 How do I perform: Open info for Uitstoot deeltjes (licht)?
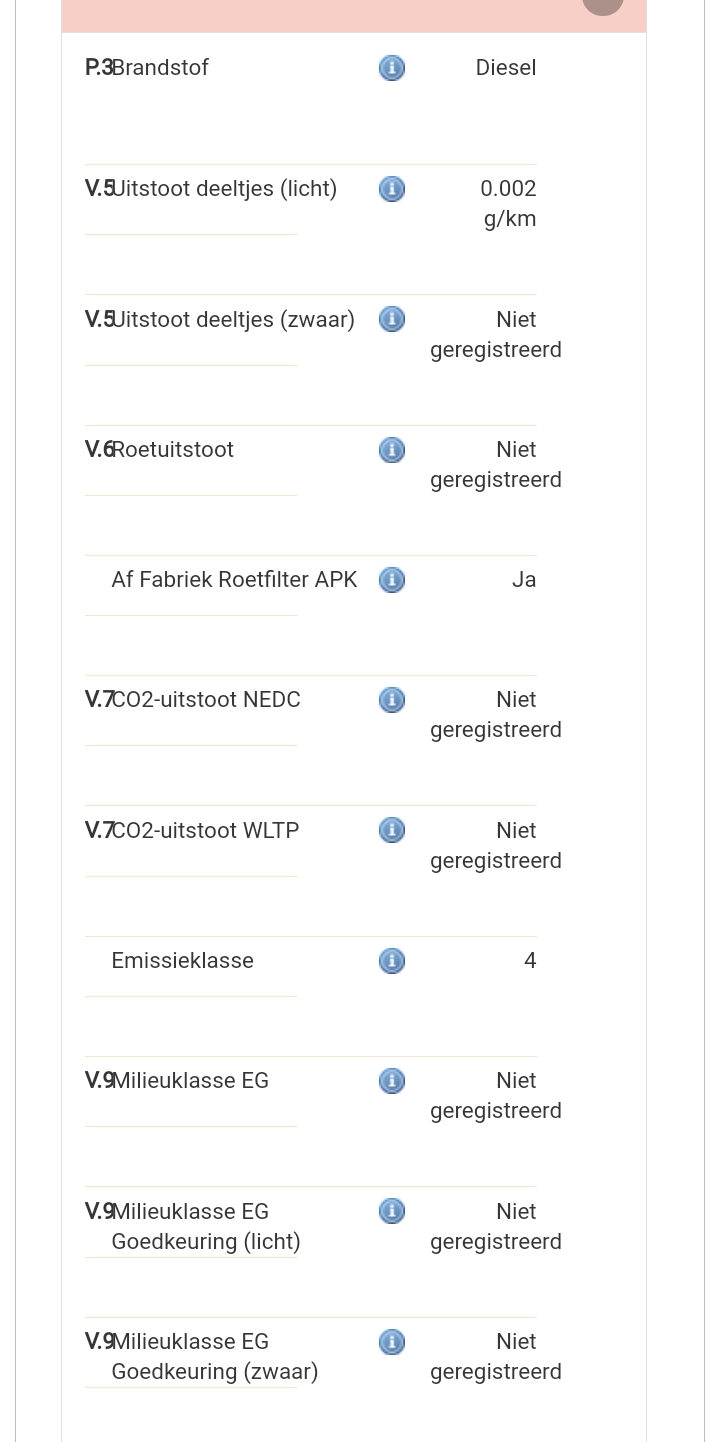(x=392, y=189)
